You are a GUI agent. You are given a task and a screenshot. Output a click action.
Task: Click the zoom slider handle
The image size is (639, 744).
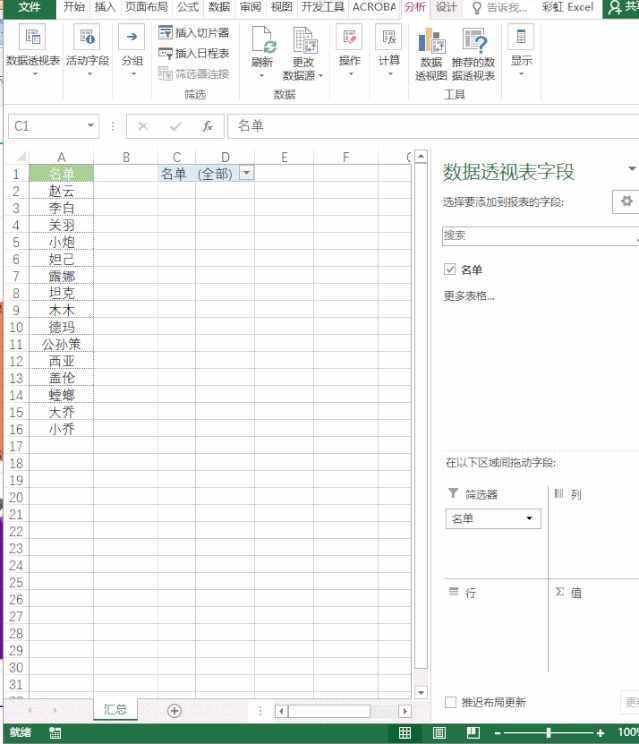548,733
